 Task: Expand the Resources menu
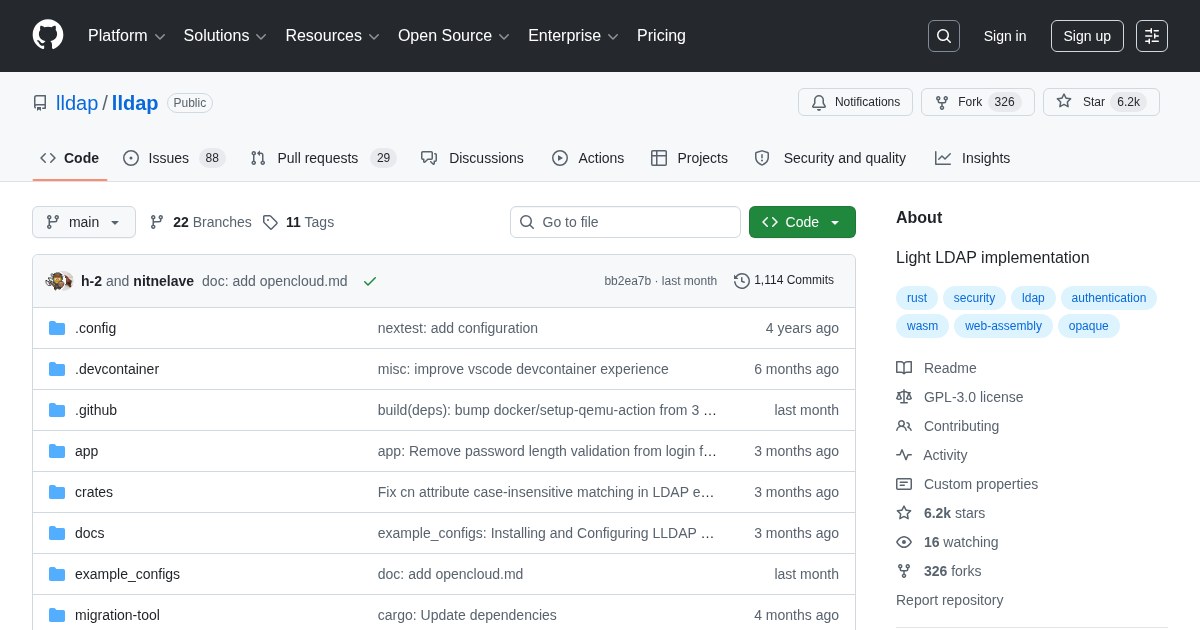pyautogui.click(x=333, y=36)
